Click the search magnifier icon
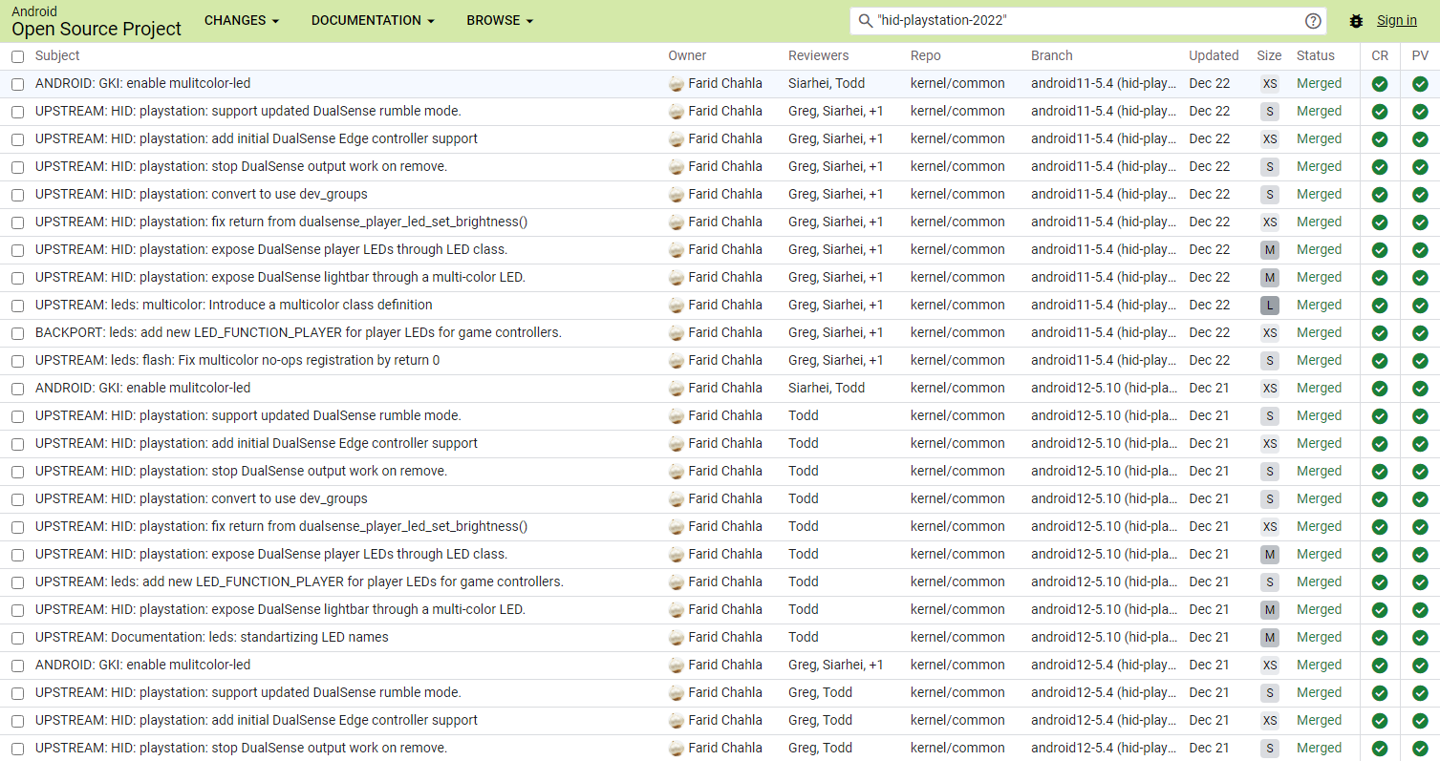The image size is (1440, 761). point(865,21)
